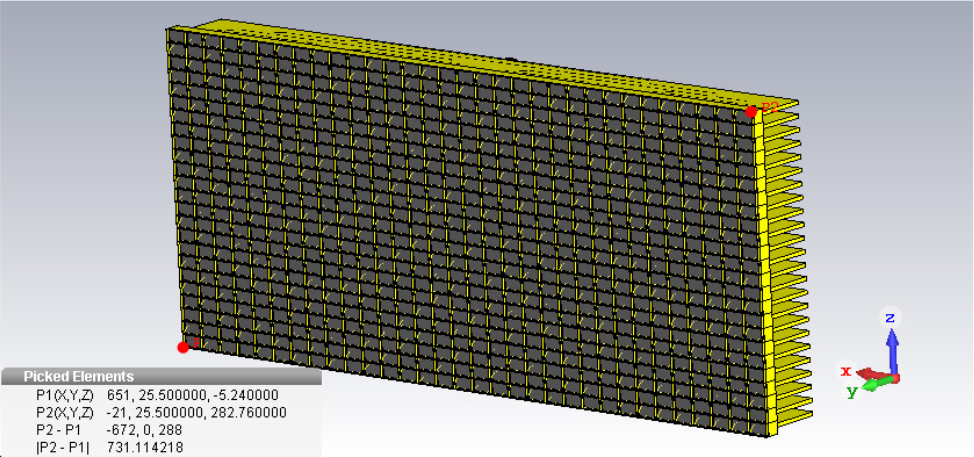Click the z label on the axis triad
The image size is (974, 457).
[889, 317]
